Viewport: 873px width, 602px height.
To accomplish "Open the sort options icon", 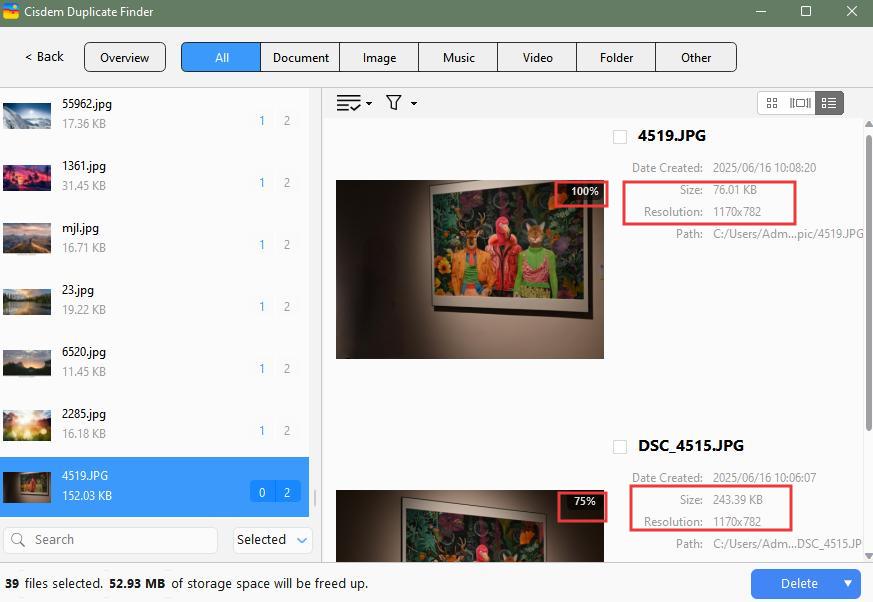I will click(348, 102).
